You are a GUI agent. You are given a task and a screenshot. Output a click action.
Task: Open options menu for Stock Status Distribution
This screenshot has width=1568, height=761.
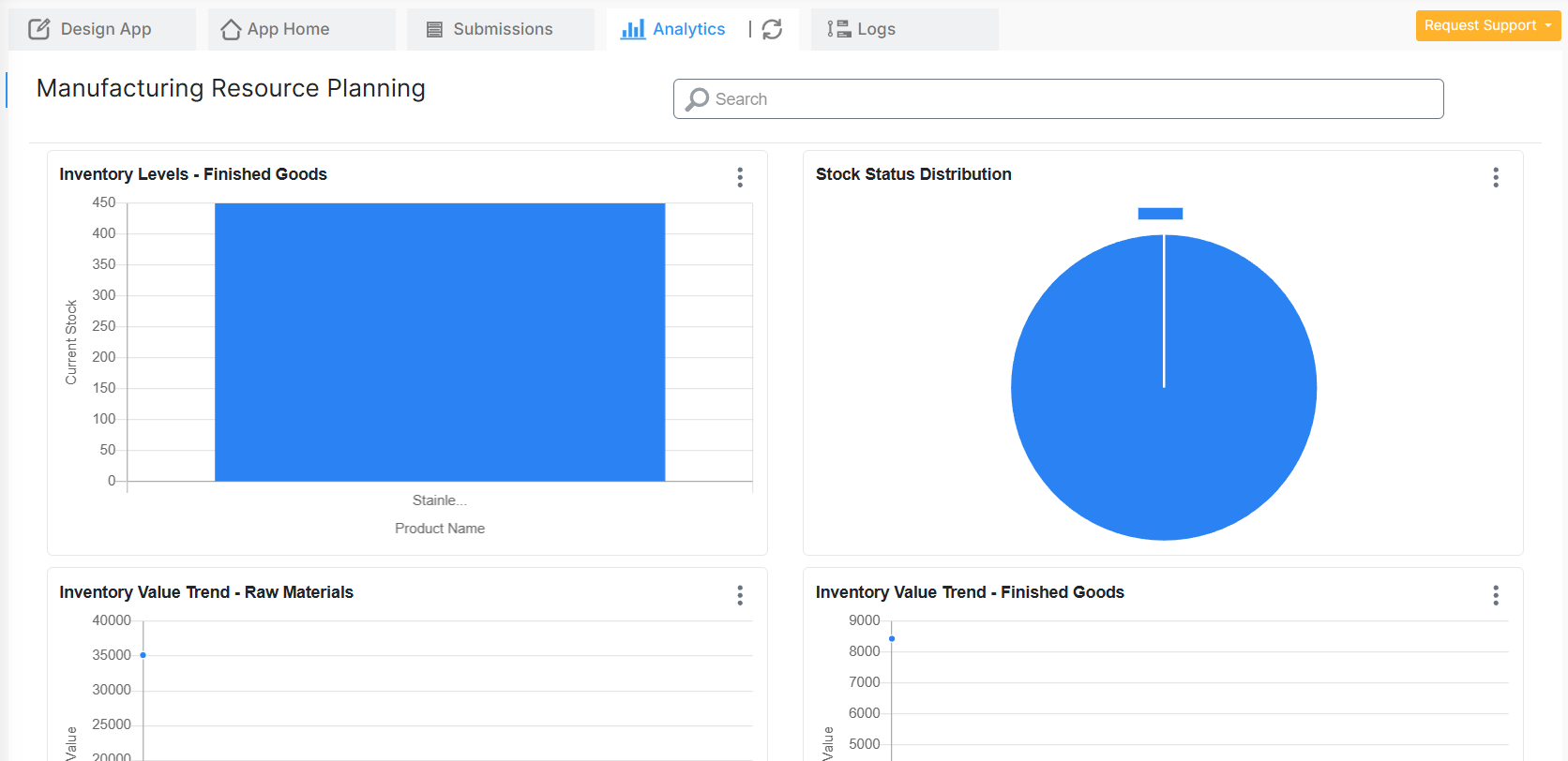(x=1496, y=177)
